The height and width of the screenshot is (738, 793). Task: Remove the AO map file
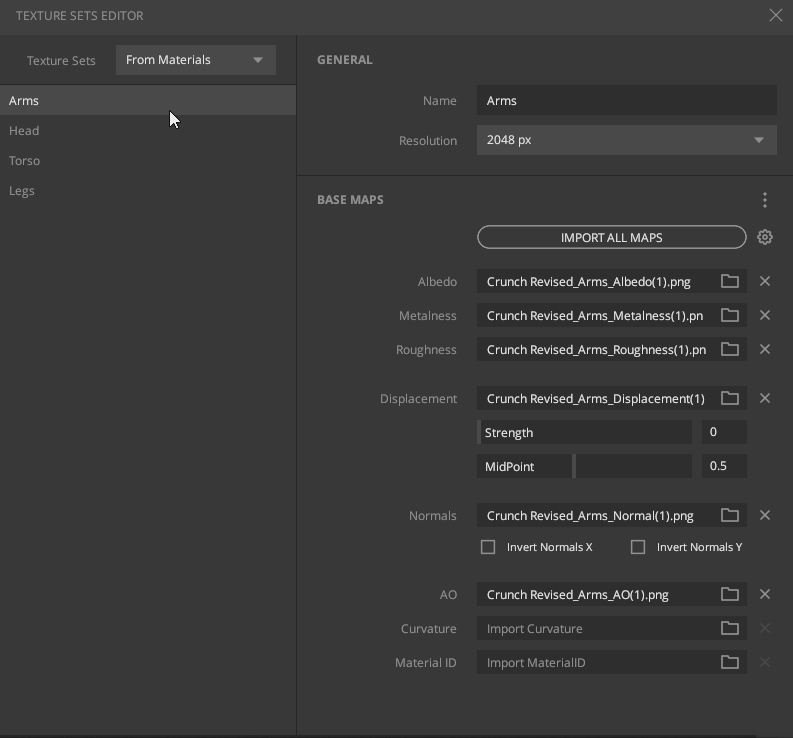point(765,594)
